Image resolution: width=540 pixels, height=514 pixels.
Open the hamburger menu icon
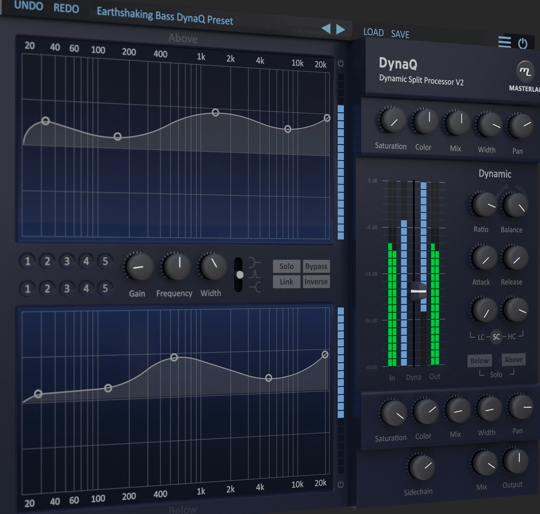[504, 42]
